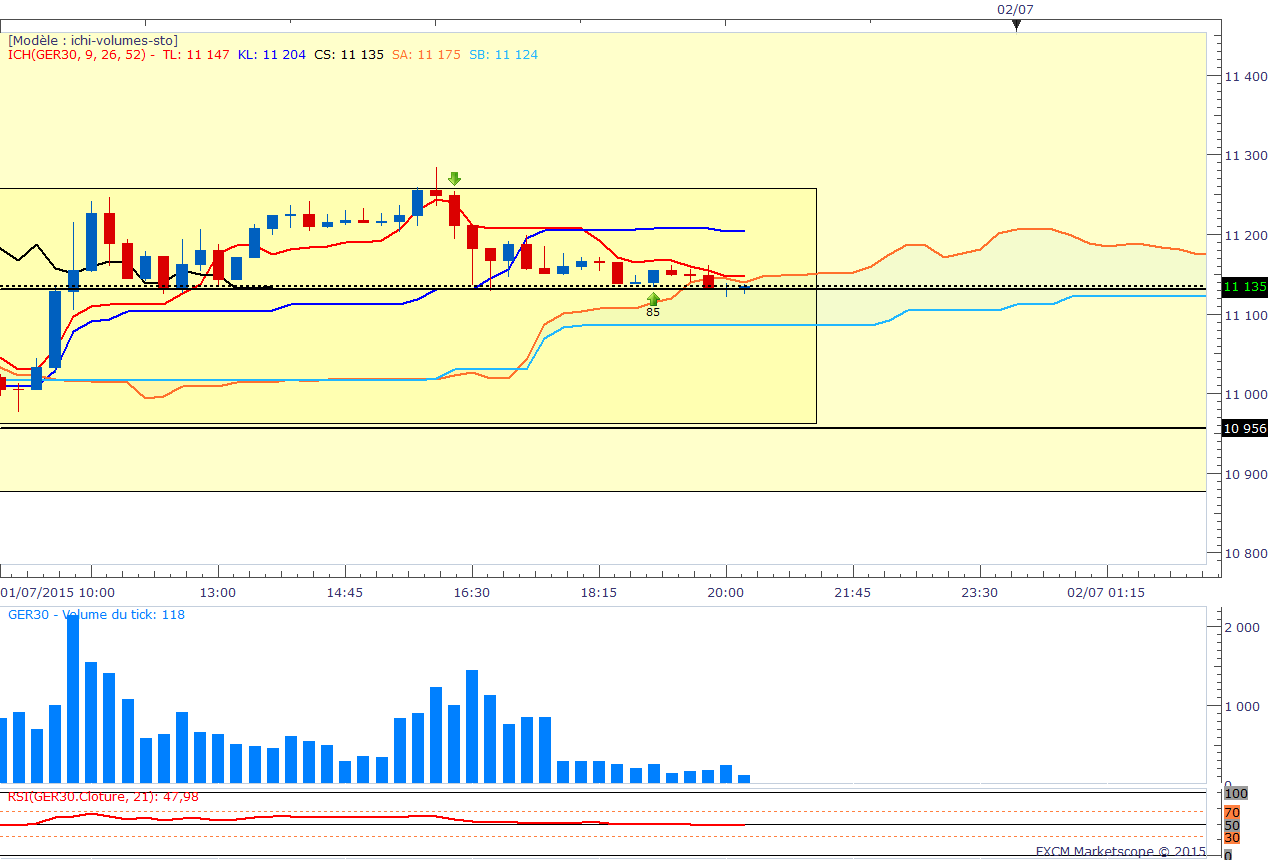Click the ICH(GER30, 9, 26, 52) indicator label
This screenshot has height=860, width=1279.
(x=80, y=55)
